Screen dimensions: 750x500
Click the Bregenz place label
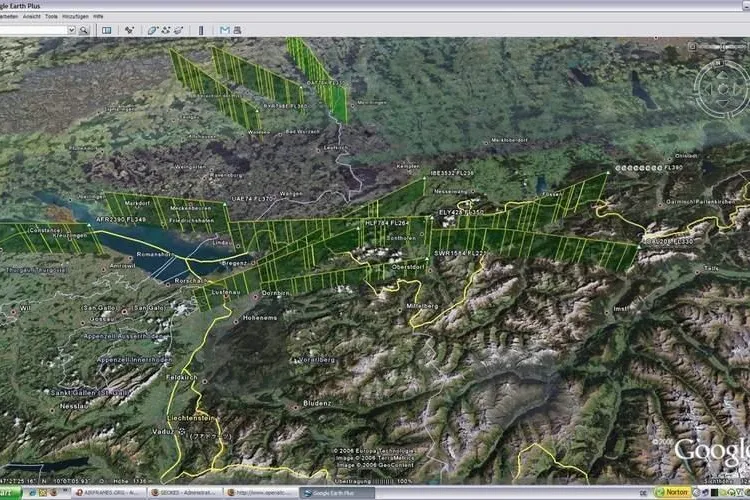coord(234,263)
